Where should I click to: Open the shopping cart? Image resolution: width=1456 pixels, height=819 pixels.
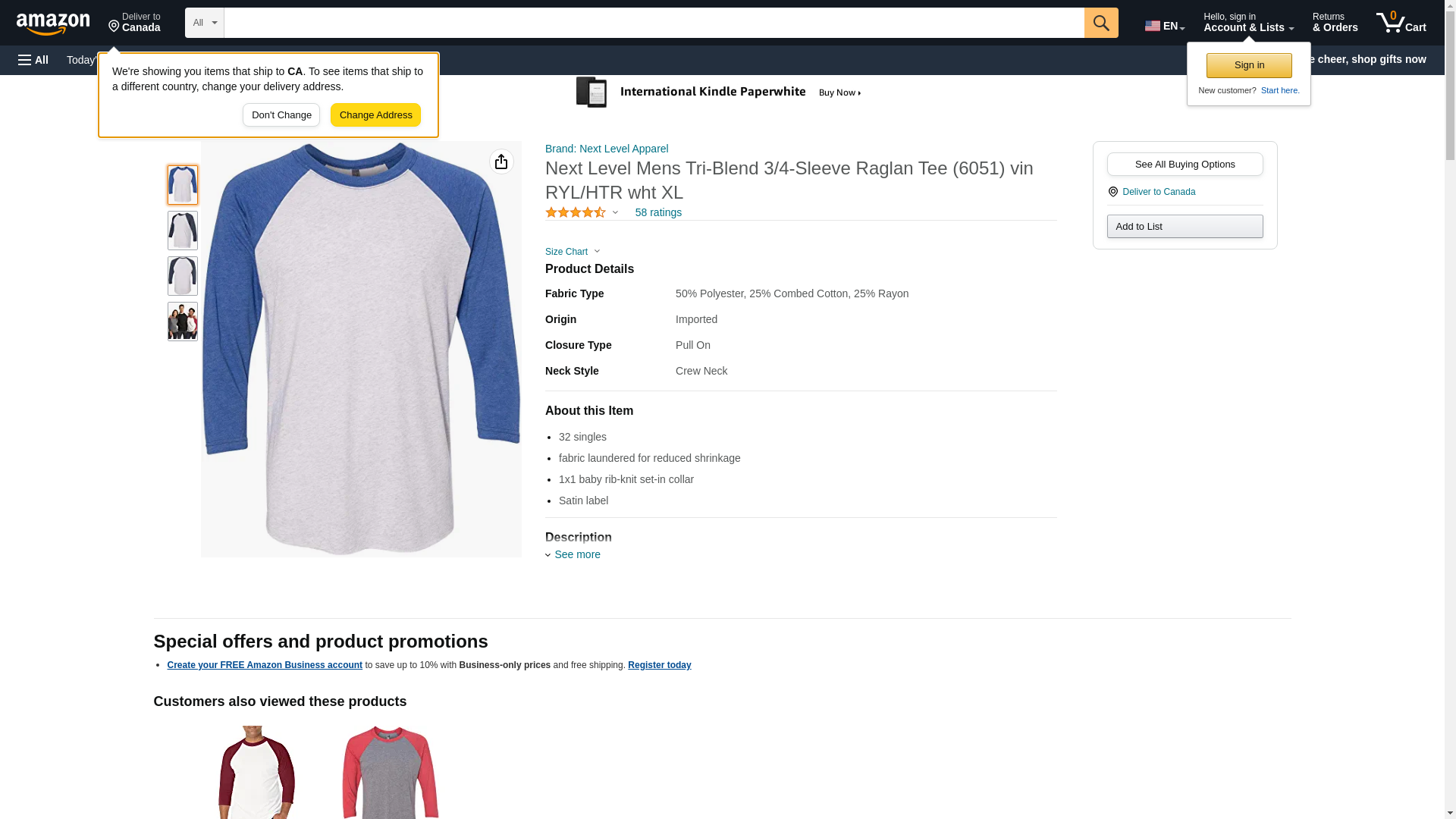[1401, 23]
